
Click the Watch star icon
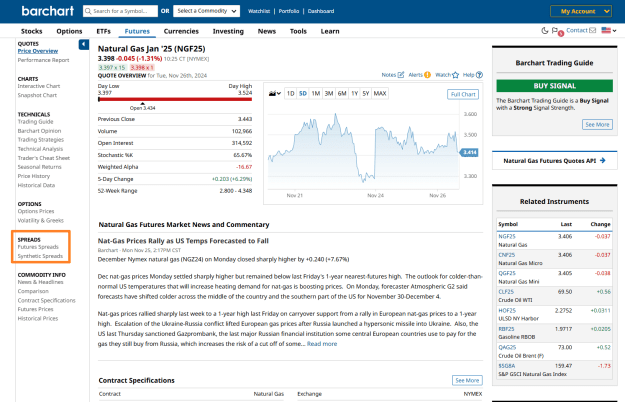click(x=456, y=75)
